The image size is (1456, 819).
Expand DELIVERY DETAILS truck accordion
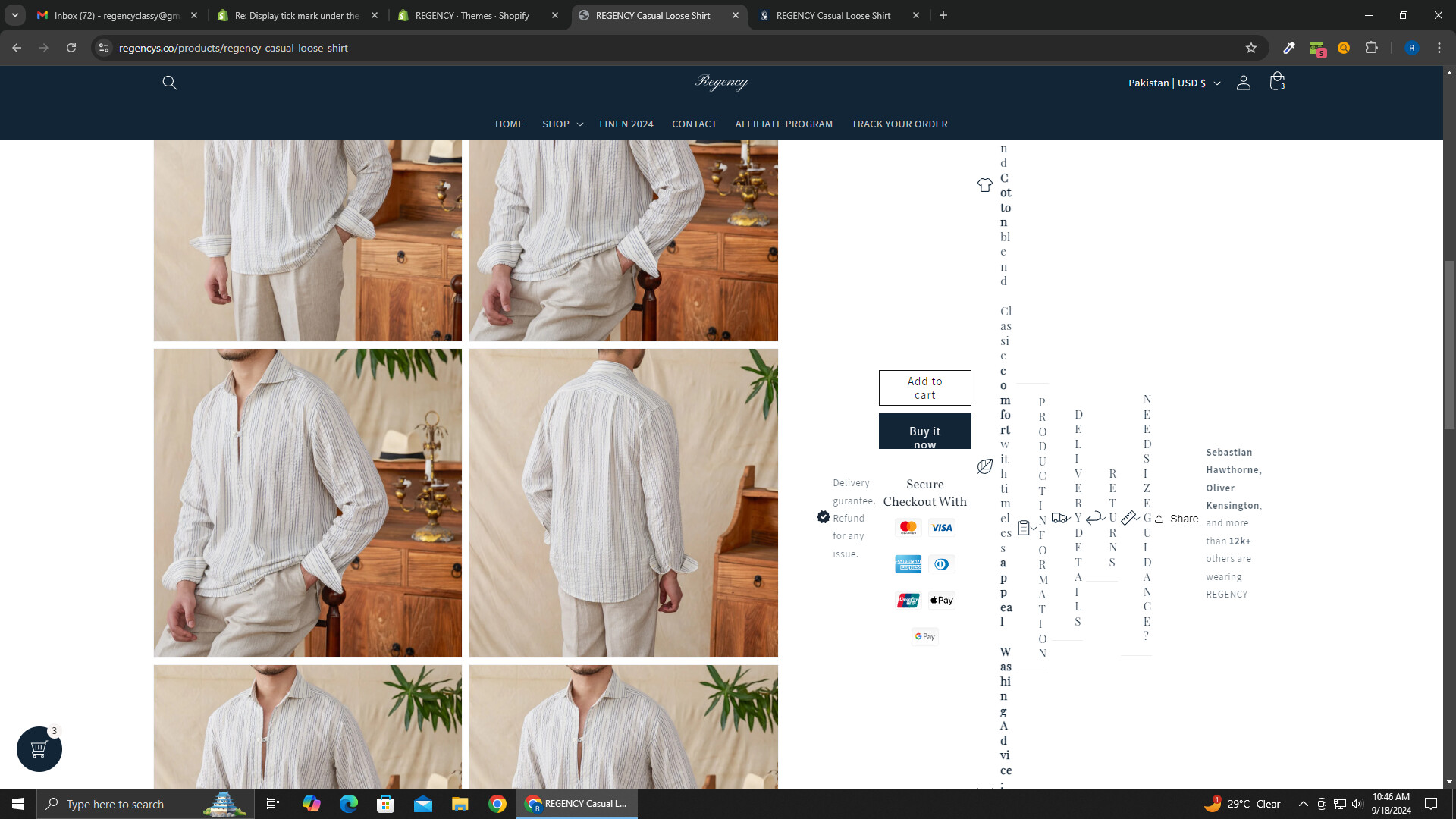[x=1068, y=519]
